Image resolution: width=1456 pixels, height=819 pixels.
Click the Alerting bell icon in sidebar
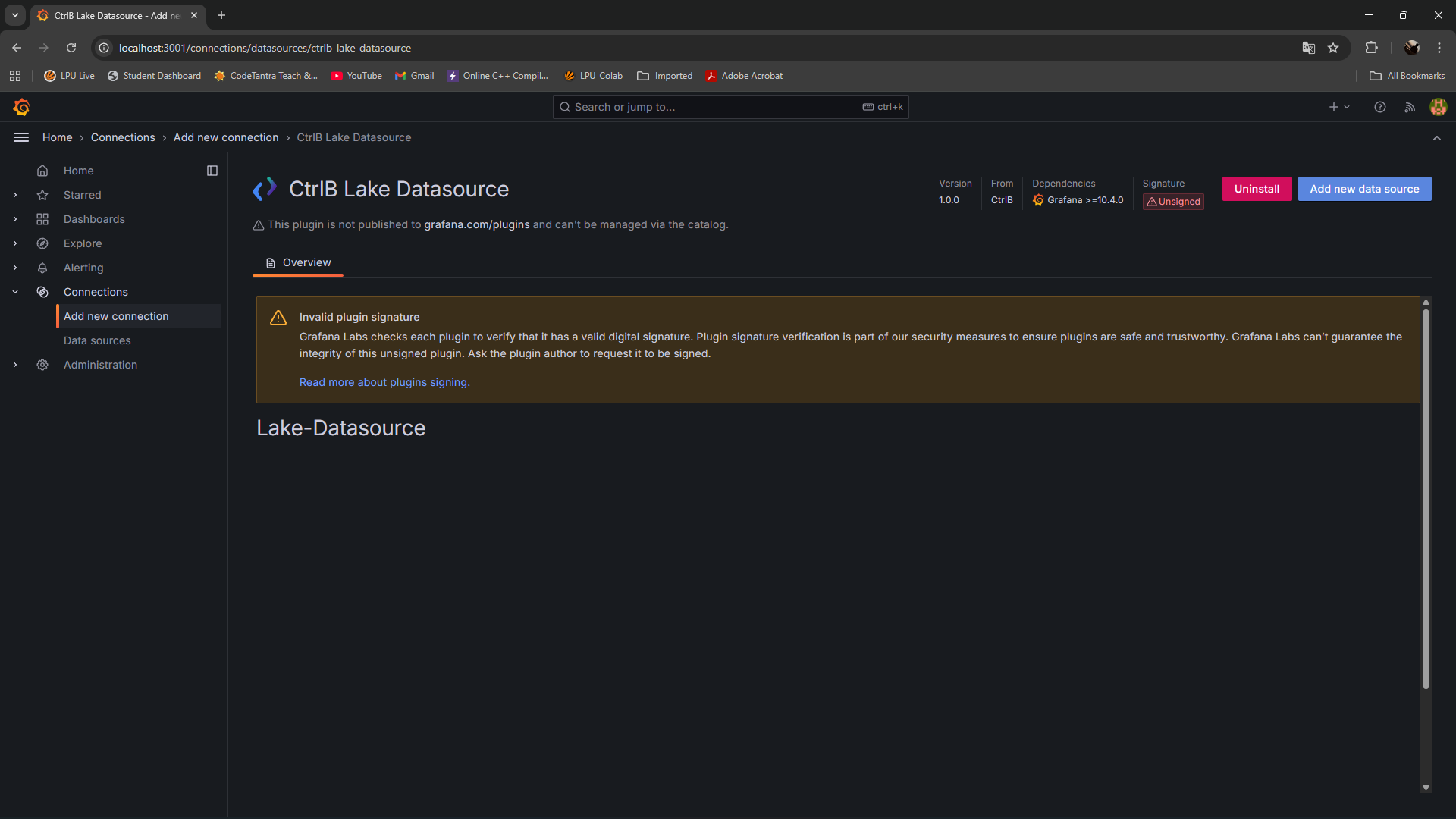coord(42,268)
